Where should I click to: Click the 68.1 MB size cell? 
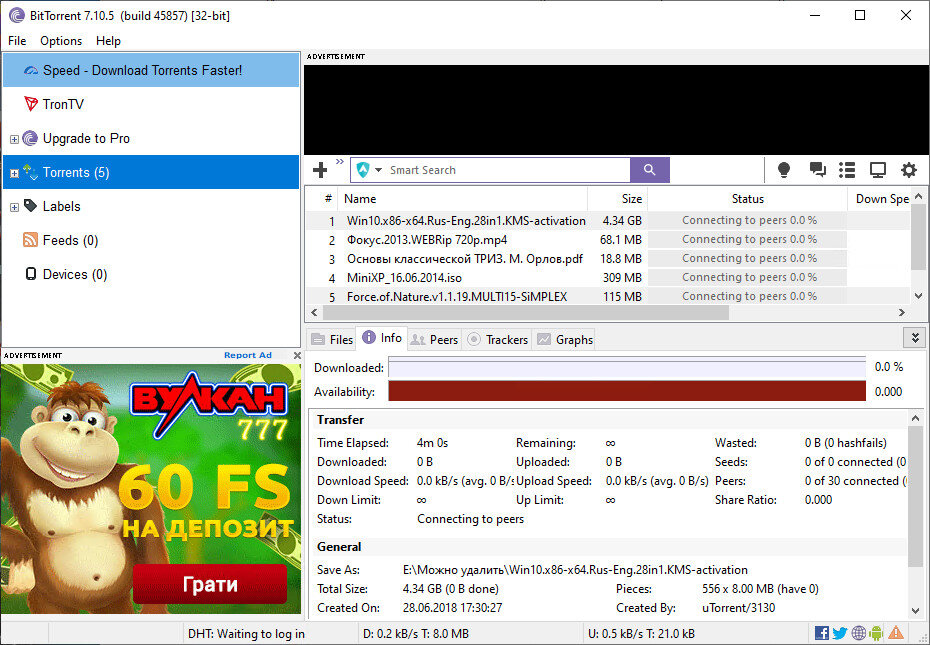tap(620, 240)
